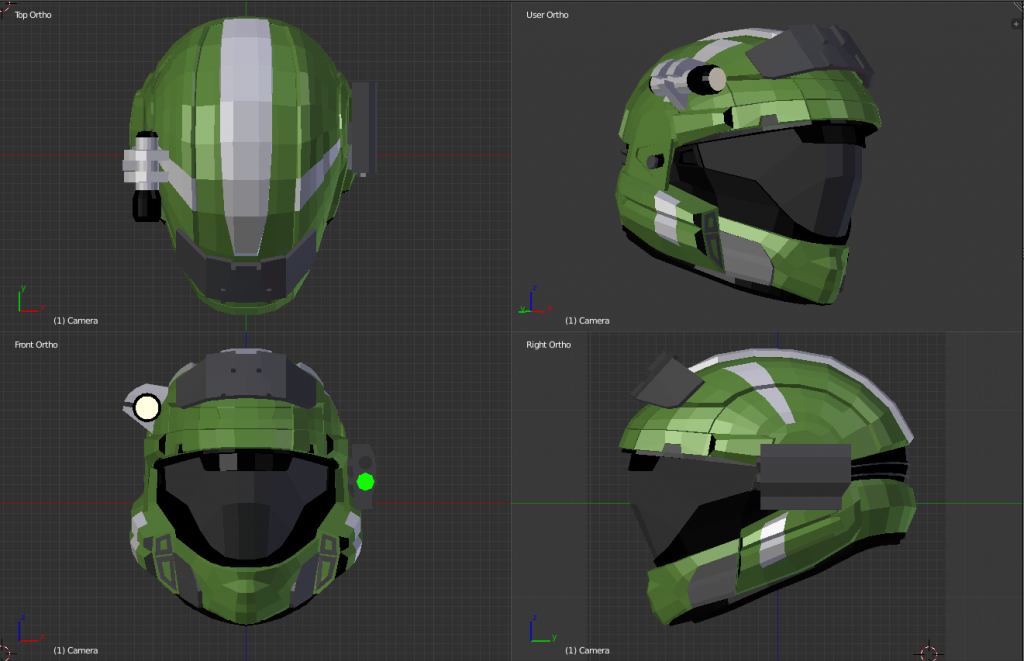The image size is (1024, 661).
Task: Click the Right Ortho viewport label
Action: click(549, 344)
